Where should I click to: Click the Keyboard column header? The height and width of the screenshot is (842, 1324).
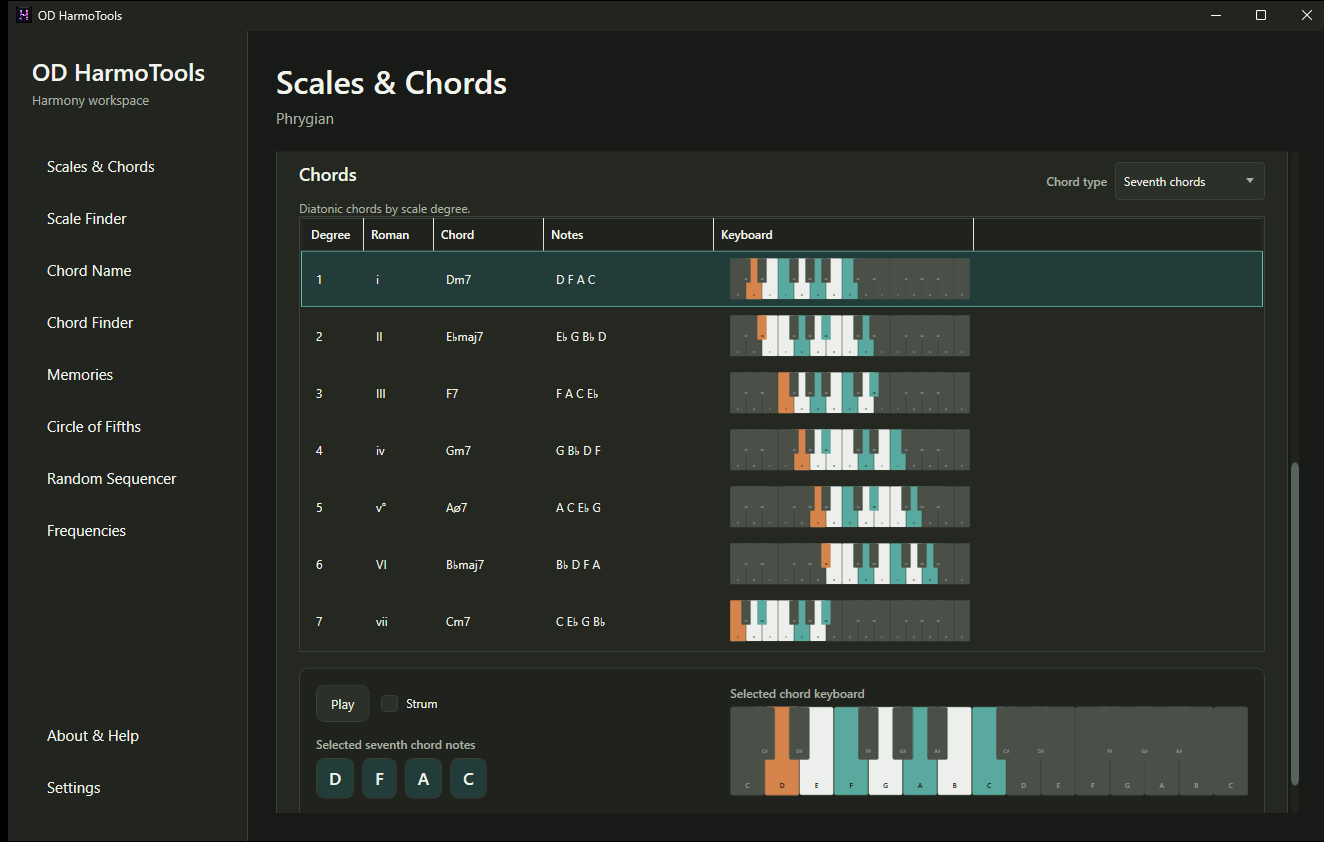pyautogui.click(x=843, y=235)
